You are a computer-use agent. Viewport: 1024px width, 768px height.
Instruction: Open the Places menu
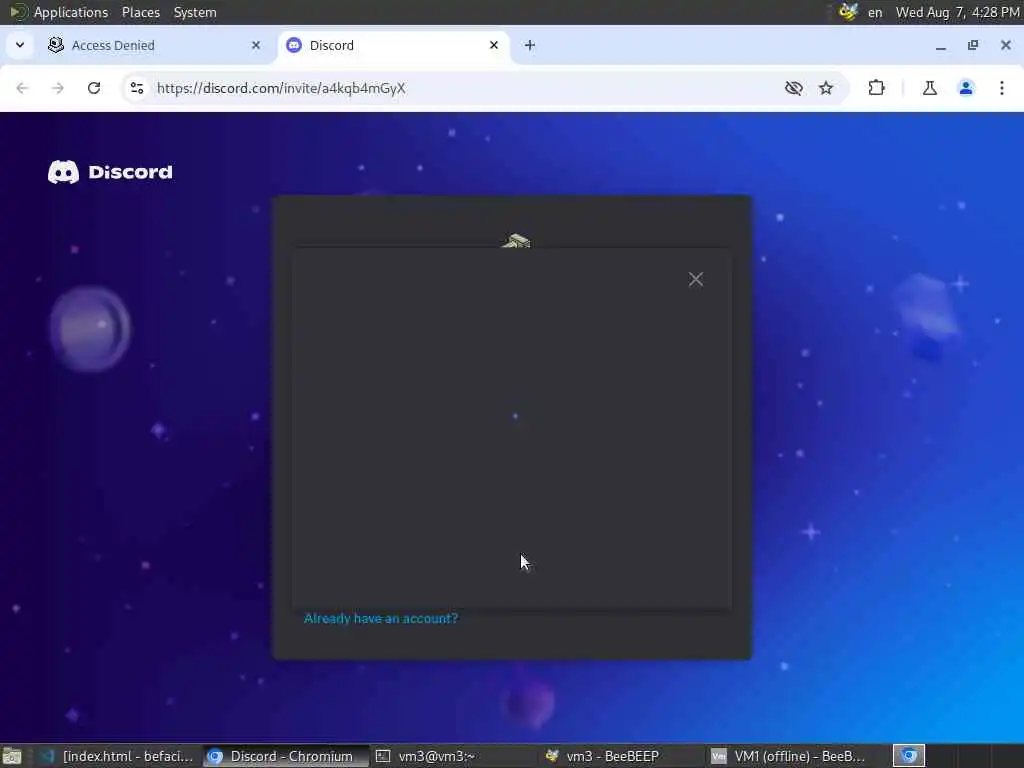tap(140, 12)
